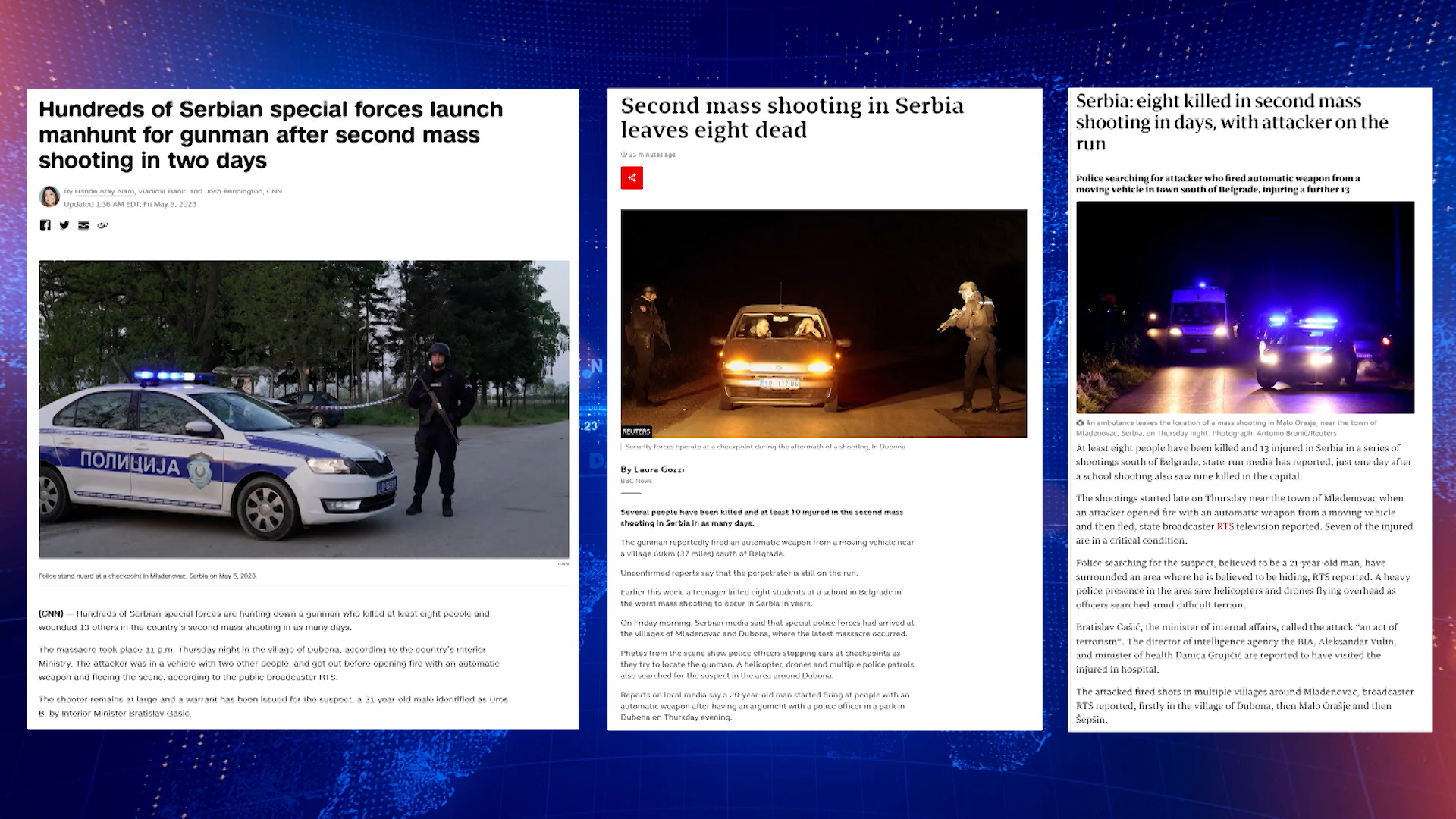
Task: Click the REUTERS credit label on the photo
Action: (636, 431)
